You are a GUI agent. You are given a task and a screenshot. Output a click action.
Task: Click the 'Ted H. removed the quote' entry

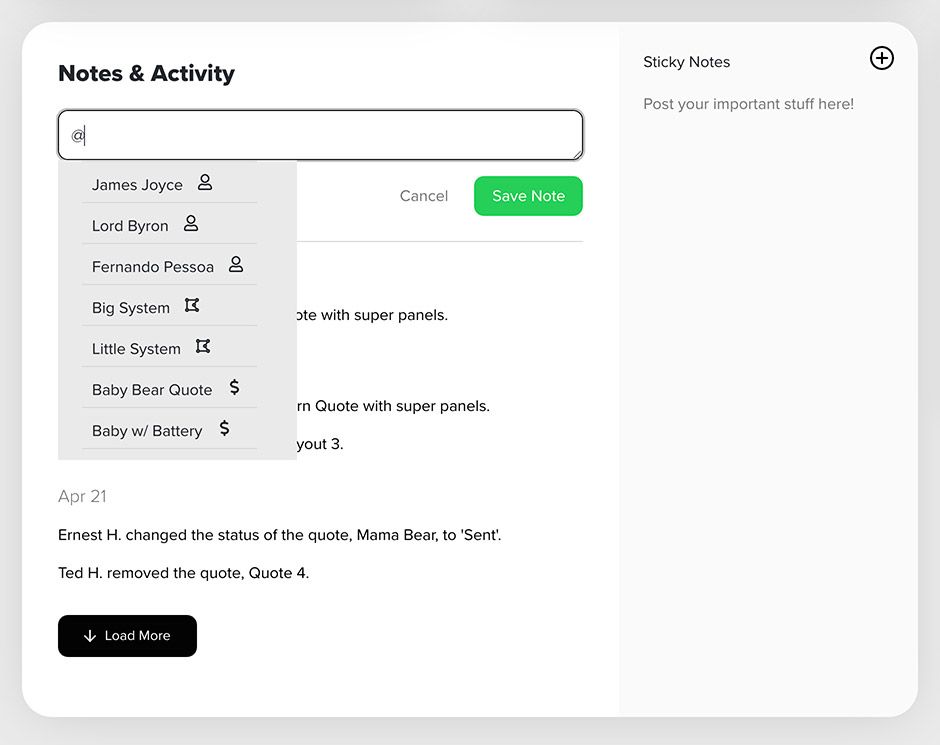pyautogui.click(x=183, y=573)
